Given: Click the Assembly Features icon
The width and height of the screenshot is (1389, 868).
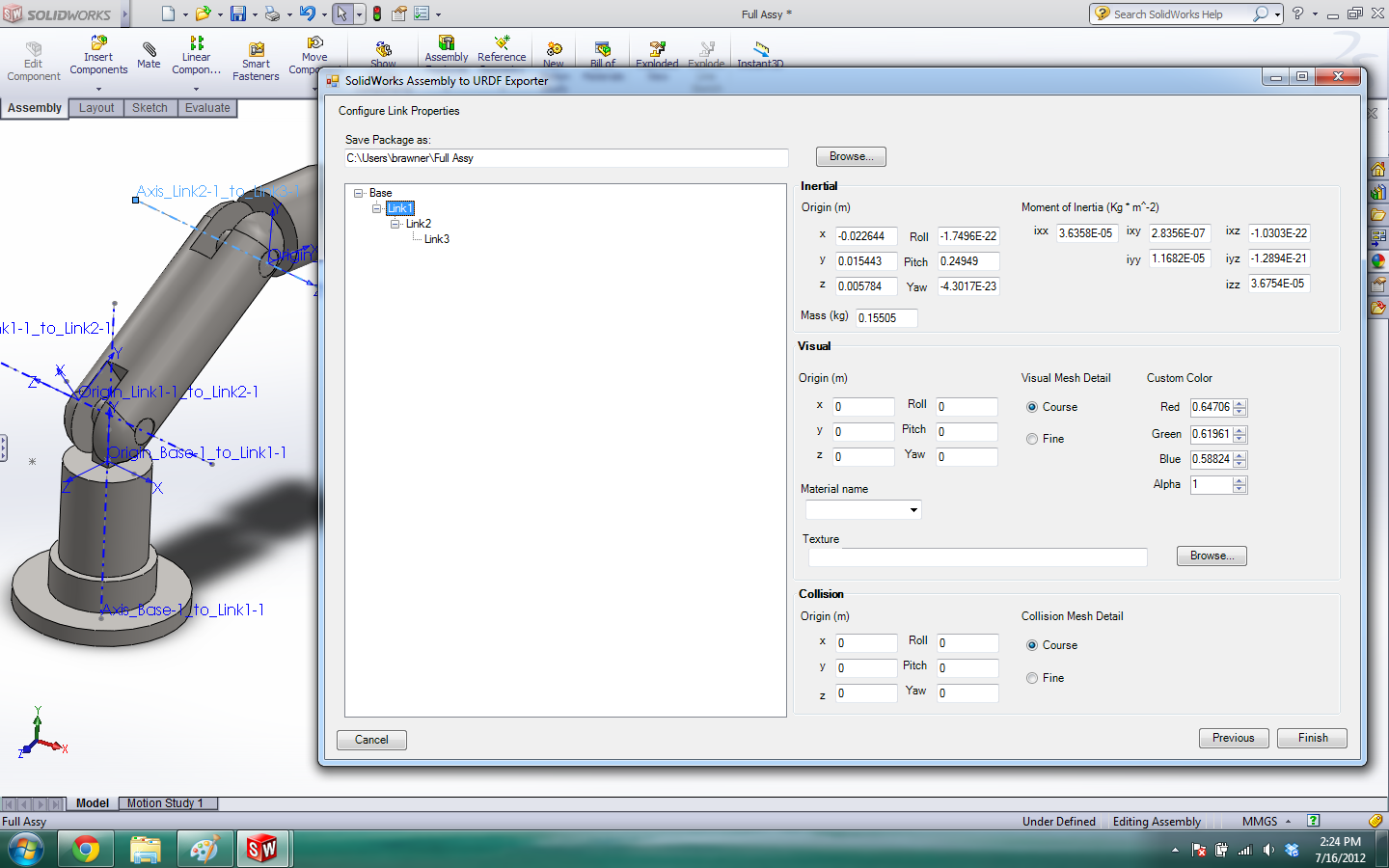Looking at the screenshot, I should [447, 48].
